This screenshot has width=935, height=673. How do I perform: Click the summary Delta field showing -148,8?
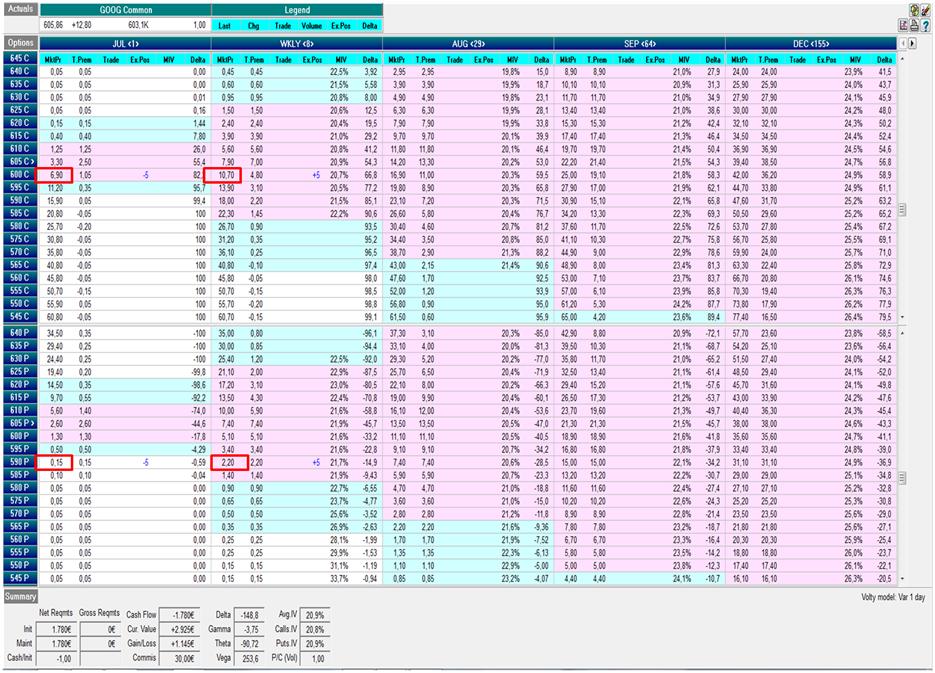tap(249, 615)
